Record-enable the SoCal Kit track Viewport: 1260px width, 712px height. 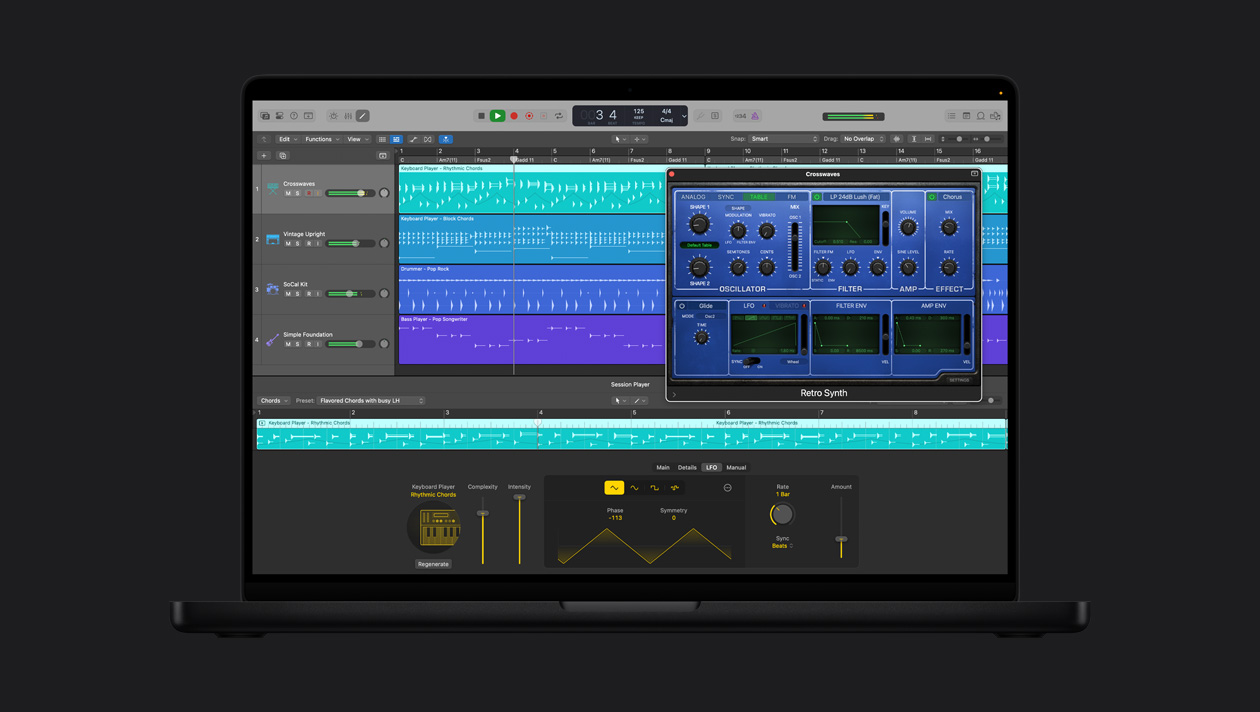click(308, 293)
